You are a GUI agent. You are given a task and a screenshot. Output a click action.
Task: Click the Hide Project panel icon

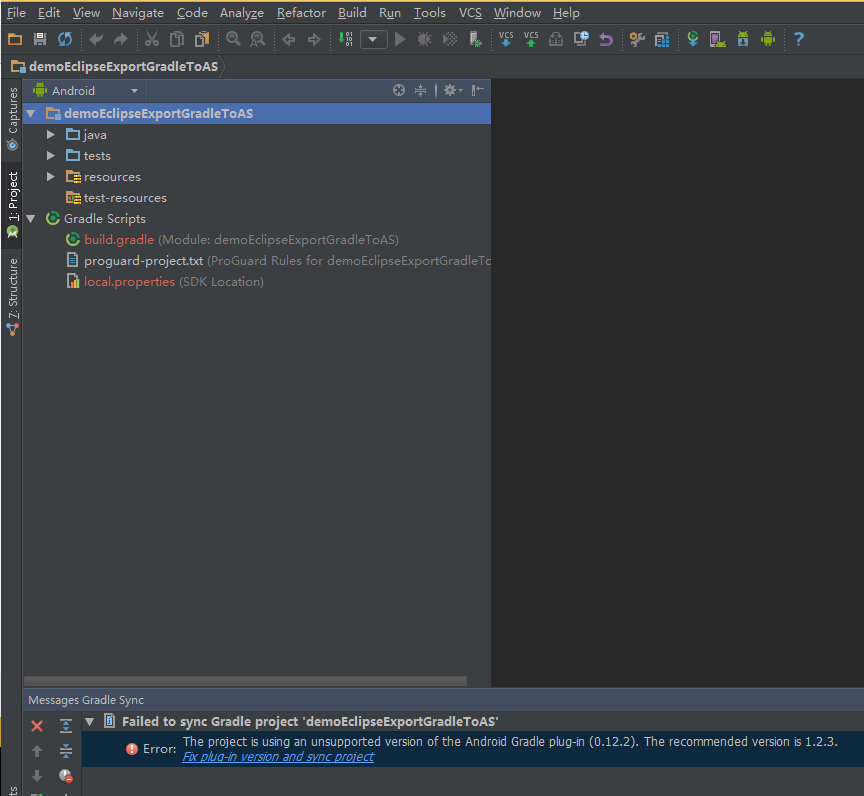(x=477, y=90)
